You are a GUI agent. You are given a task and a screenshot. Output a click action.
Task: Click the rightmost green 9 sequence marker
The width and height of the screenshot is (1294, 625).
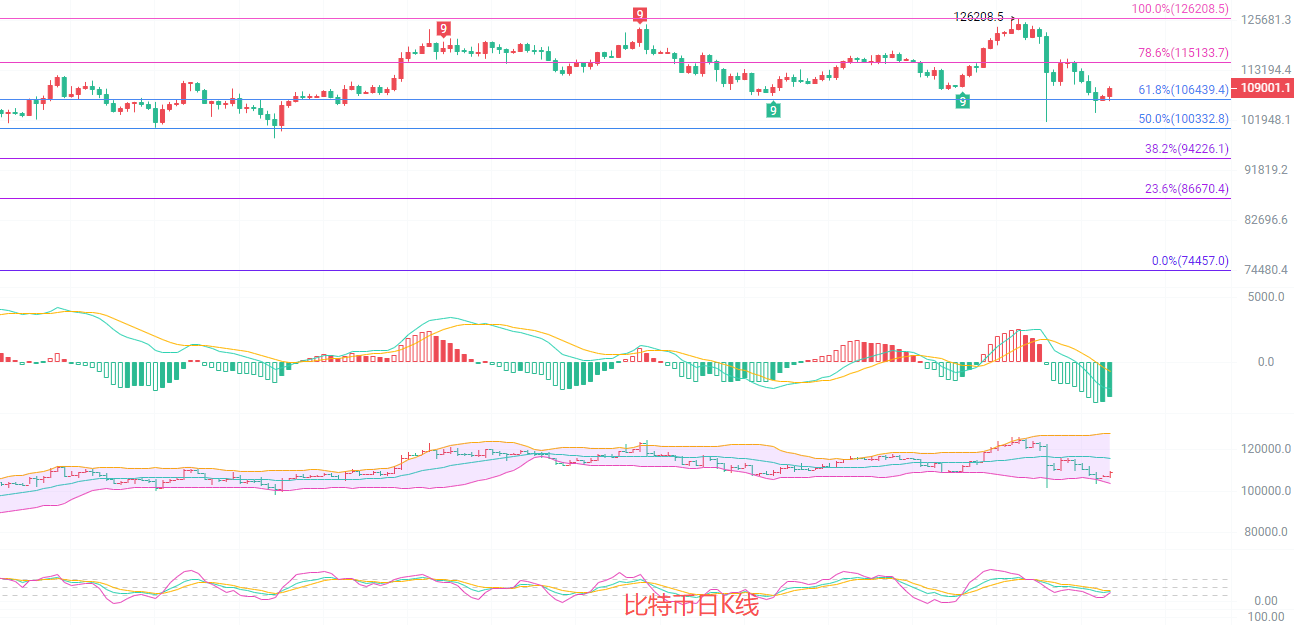point(961,101)
